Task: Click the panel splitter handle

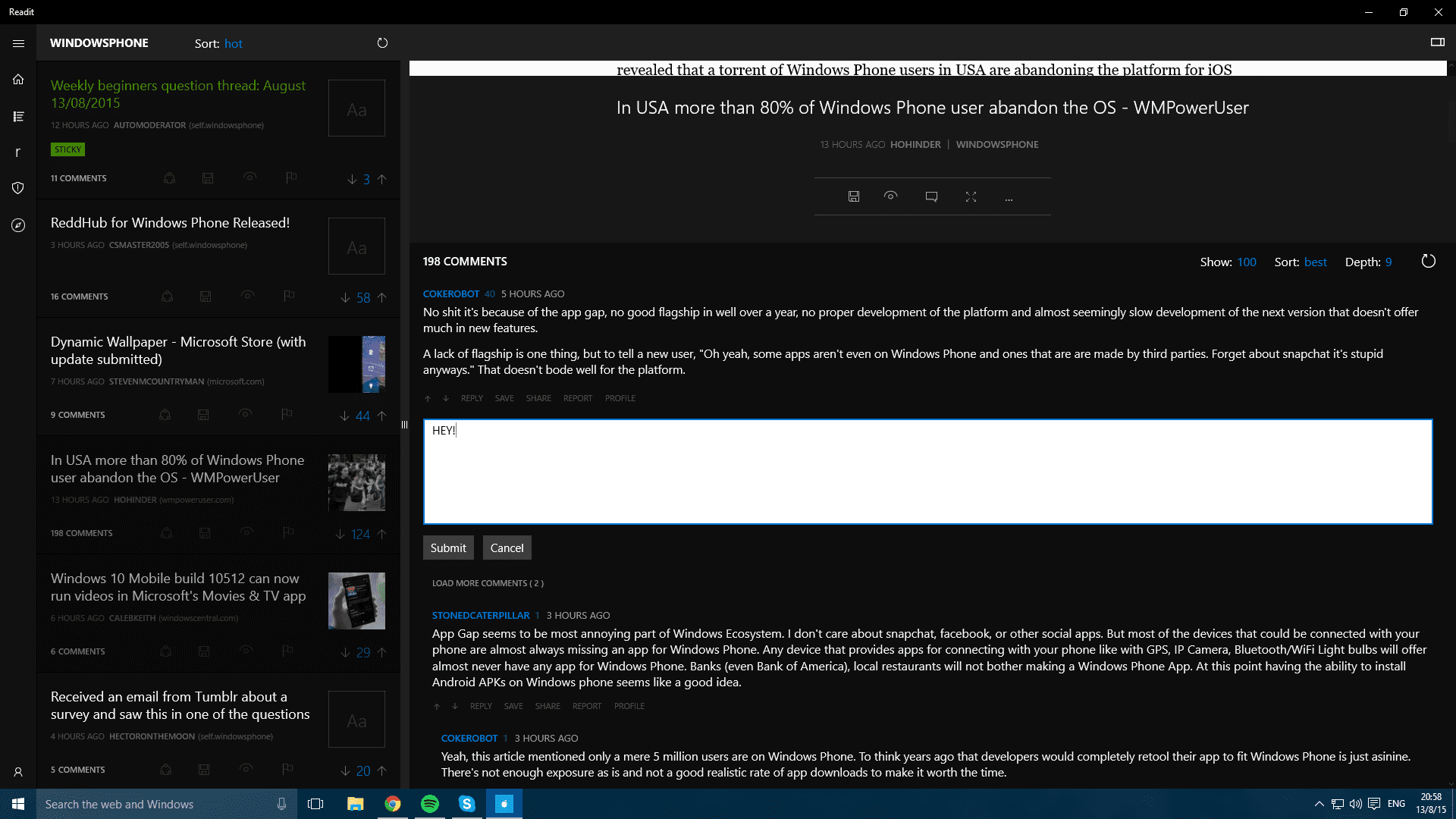Action: pyautogui.click(x=405, y=425)
